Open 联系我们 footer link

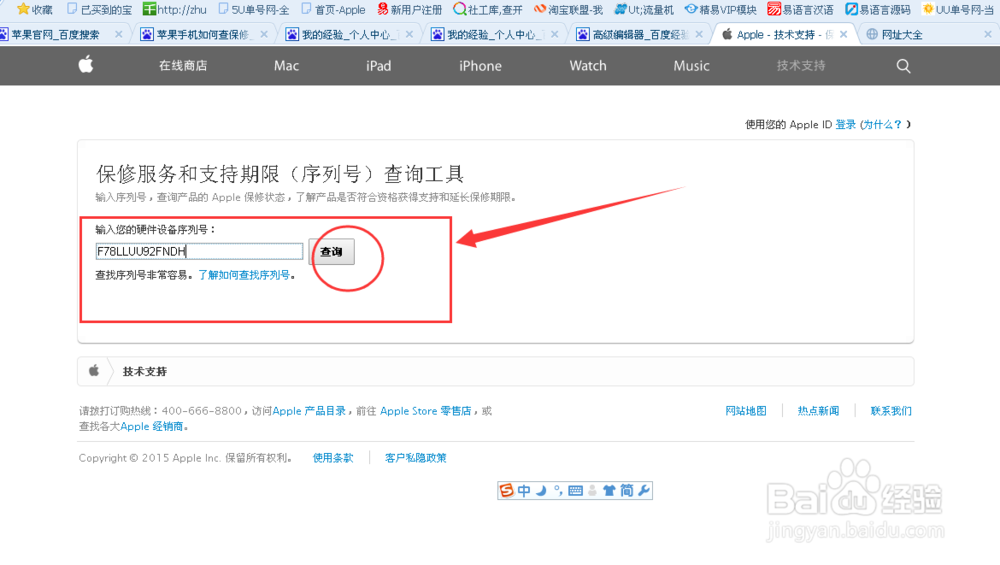point(891,411)
